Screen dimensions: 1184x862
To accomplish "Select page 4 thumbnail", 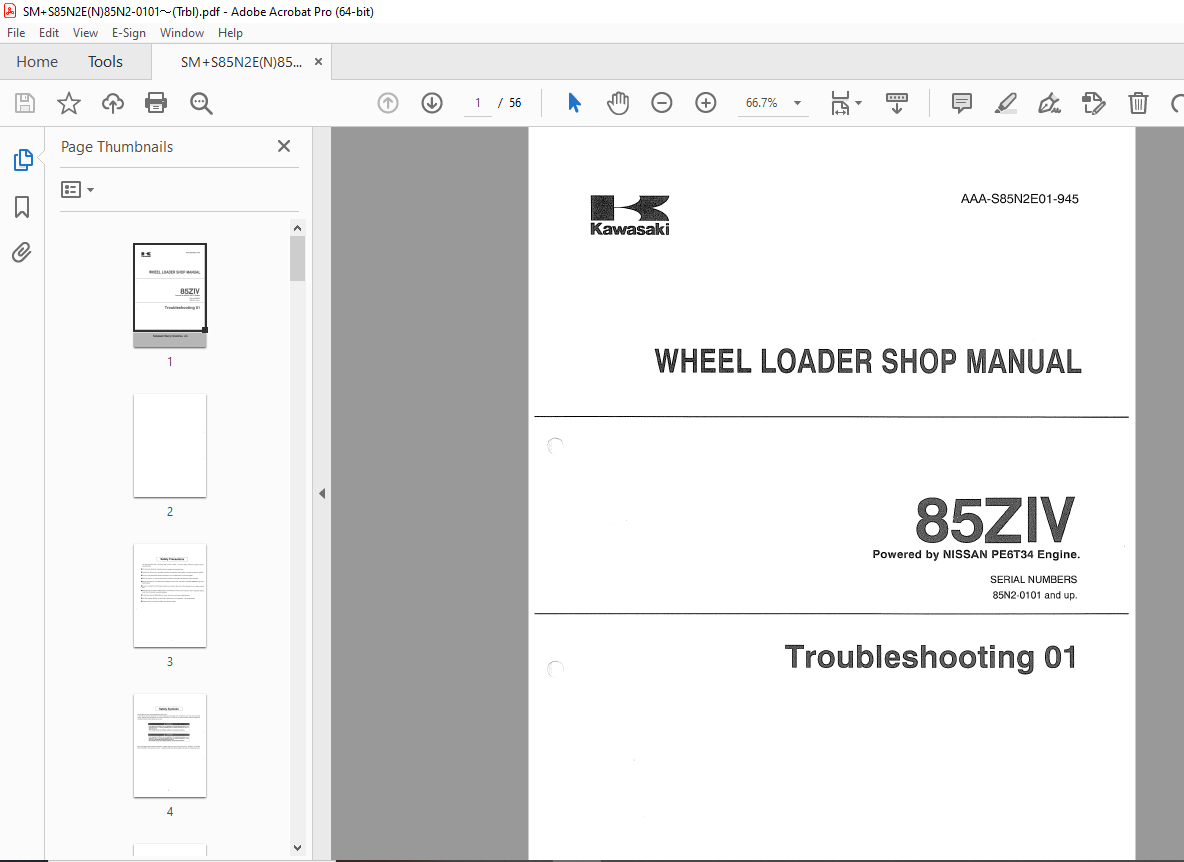I will 170,746.
